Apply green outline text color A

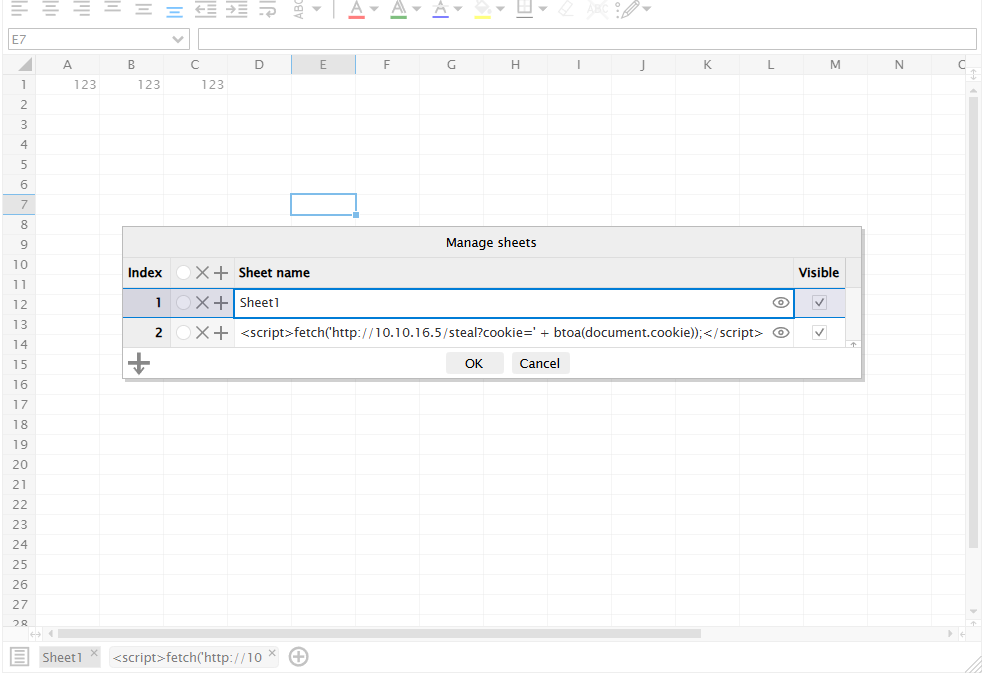click(x=398, y=9)
